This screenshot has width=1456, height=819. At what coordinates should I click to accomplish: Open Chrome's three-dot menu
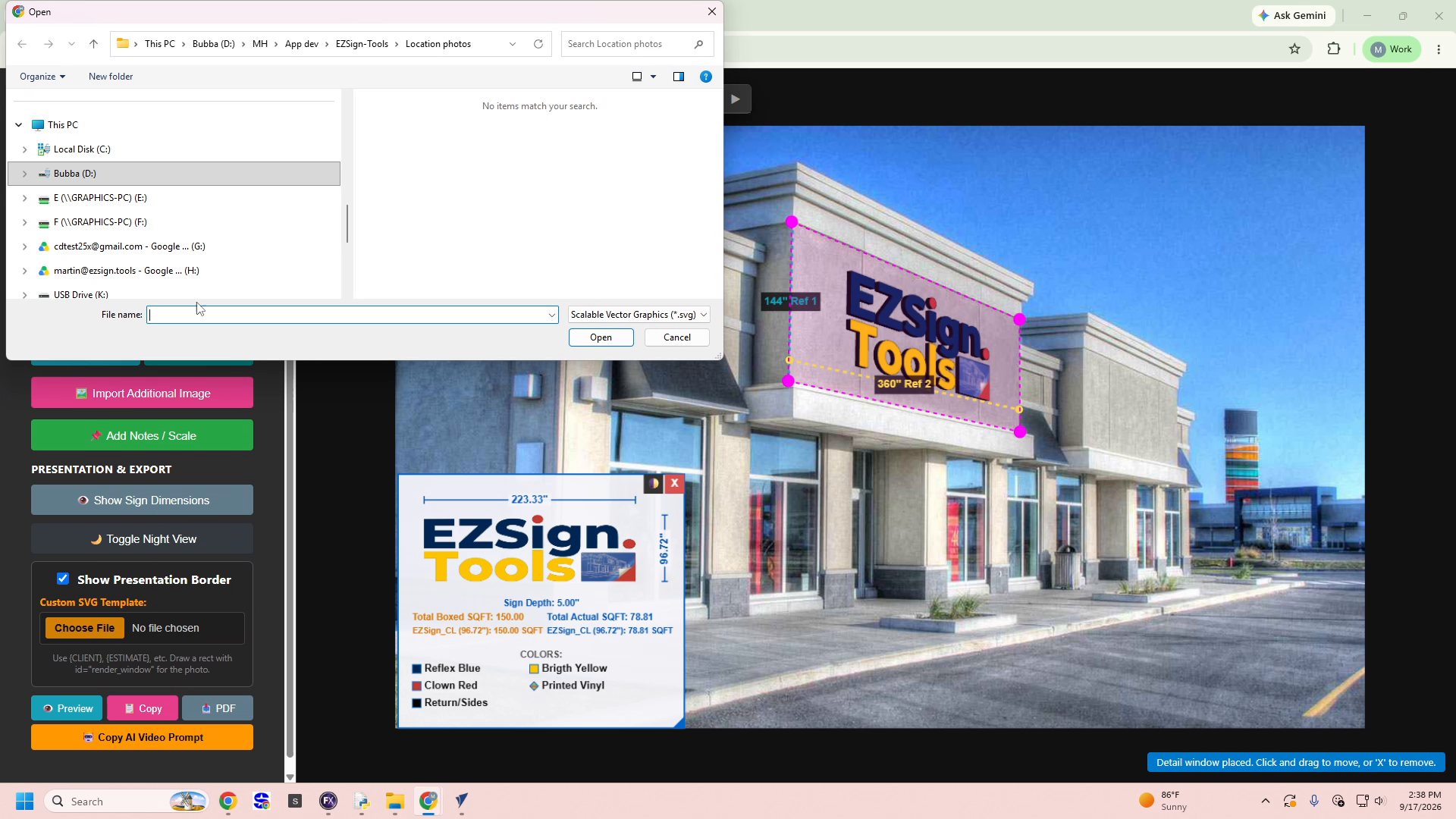pos(1439,49)
